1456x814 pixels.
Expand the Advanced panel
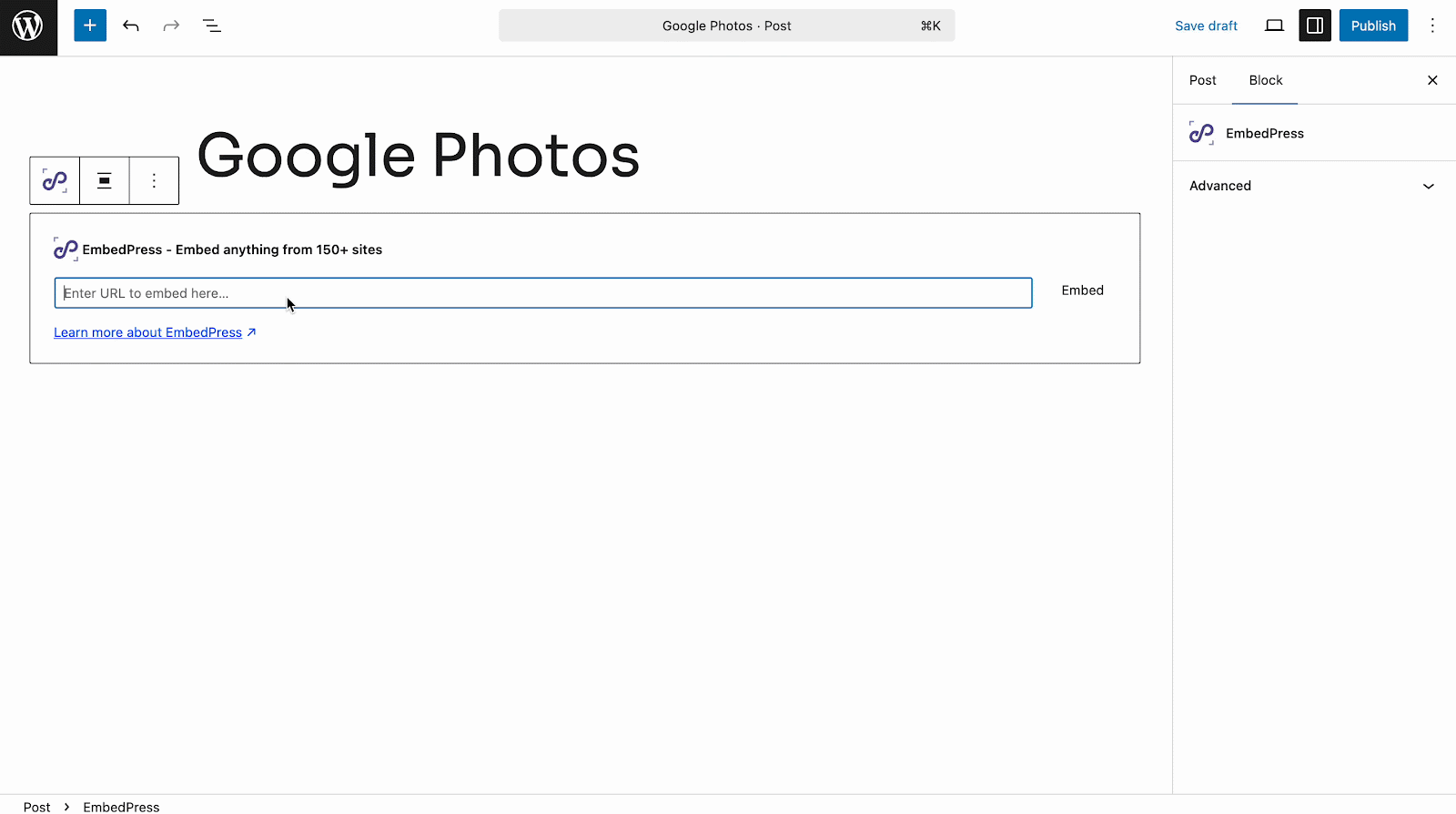[1314, 186]
